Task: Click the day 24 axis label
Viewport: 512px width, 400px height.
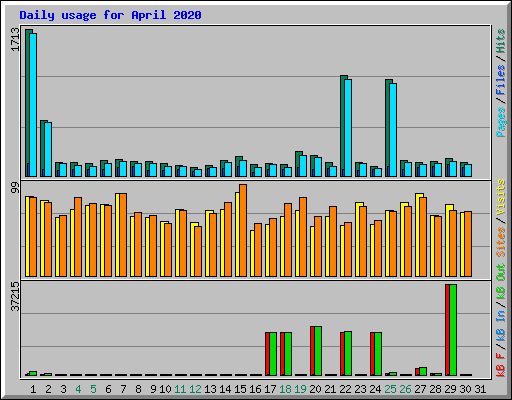Action: pos(375,389)
